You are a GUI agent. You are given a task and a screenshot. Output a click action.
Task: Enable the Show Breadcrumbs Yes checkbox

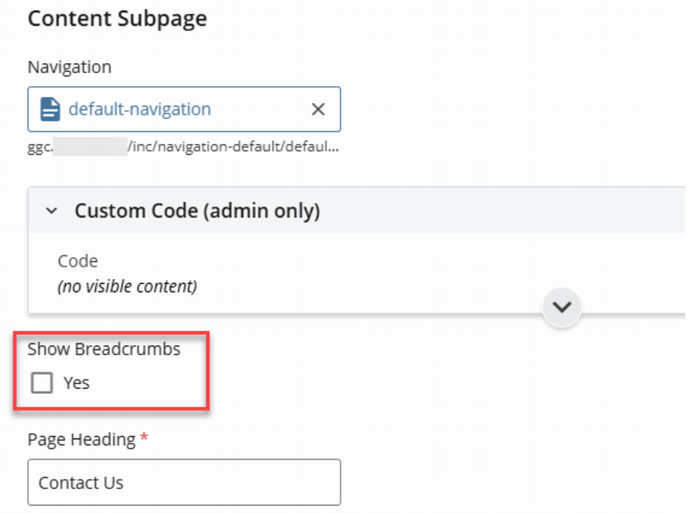coord(42,382)
